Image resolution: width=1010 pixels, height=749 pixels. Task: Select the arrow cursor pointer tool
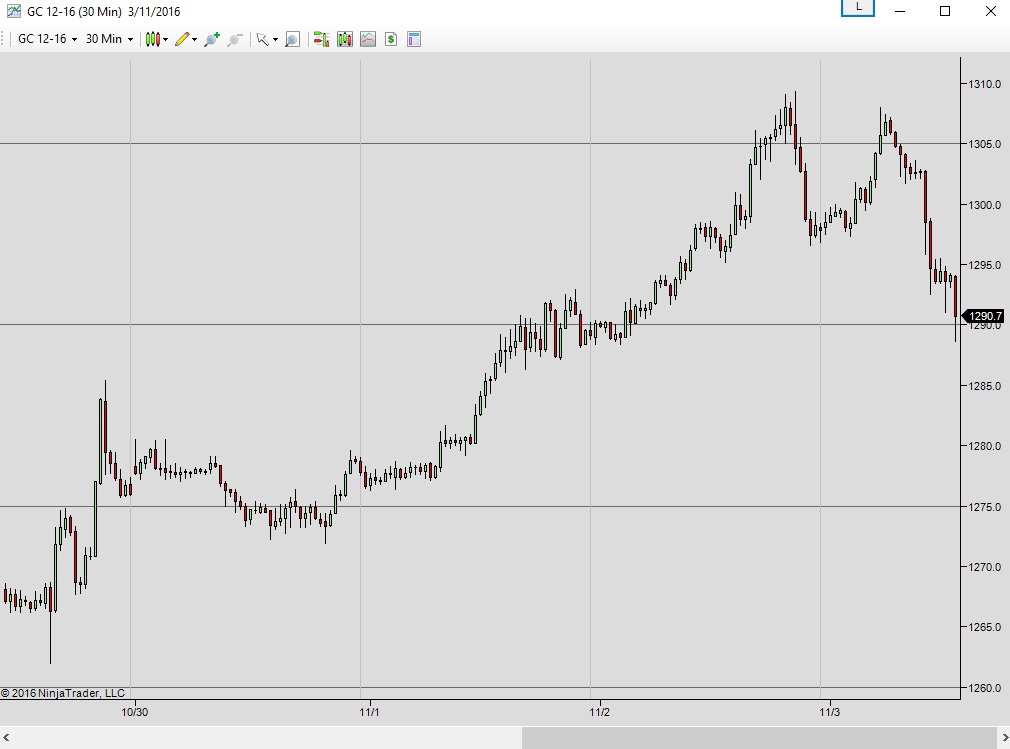coord(262,39)
